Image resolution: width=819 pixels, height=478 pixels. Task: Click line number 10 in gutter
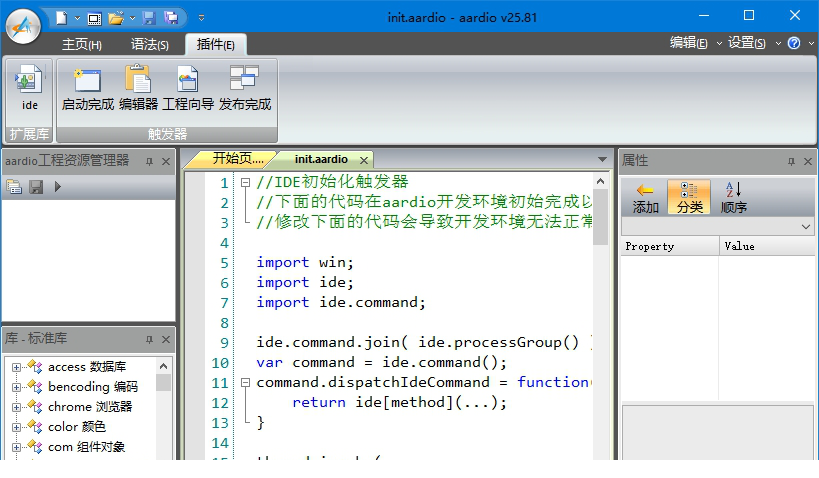220,363
